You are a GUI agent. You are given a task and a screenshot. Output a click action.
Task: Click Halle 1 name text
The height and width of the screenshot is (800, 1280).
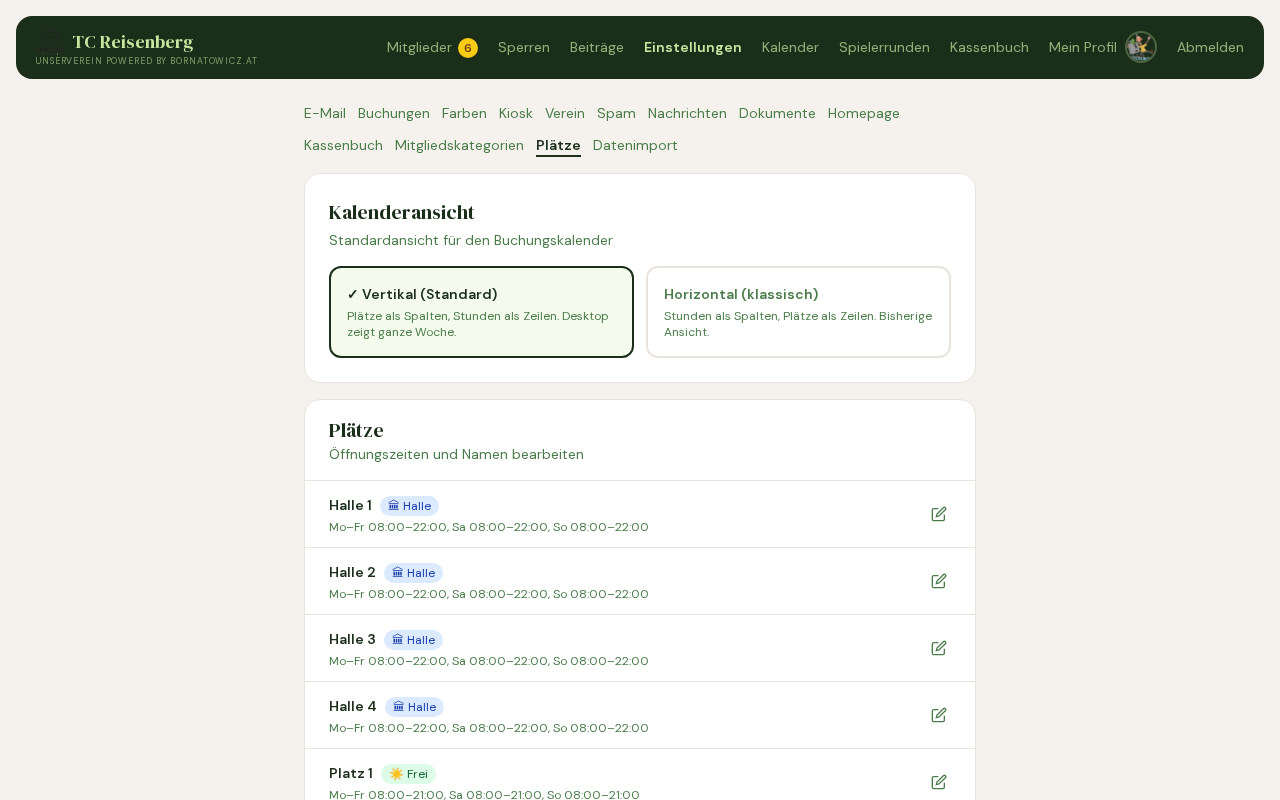(x=350, y=505)
